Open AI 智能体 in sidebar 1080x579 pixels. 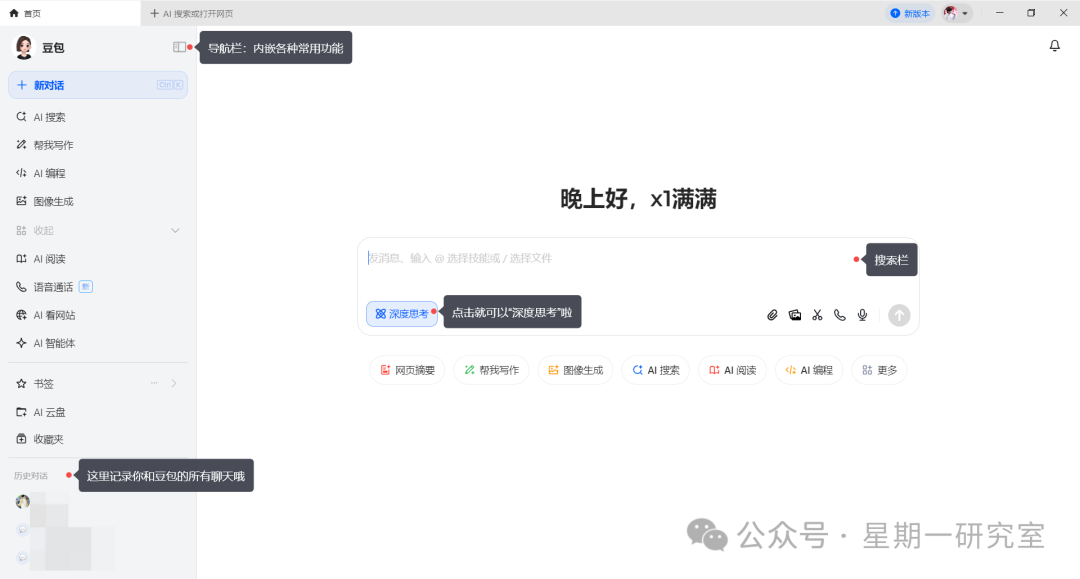98,344
